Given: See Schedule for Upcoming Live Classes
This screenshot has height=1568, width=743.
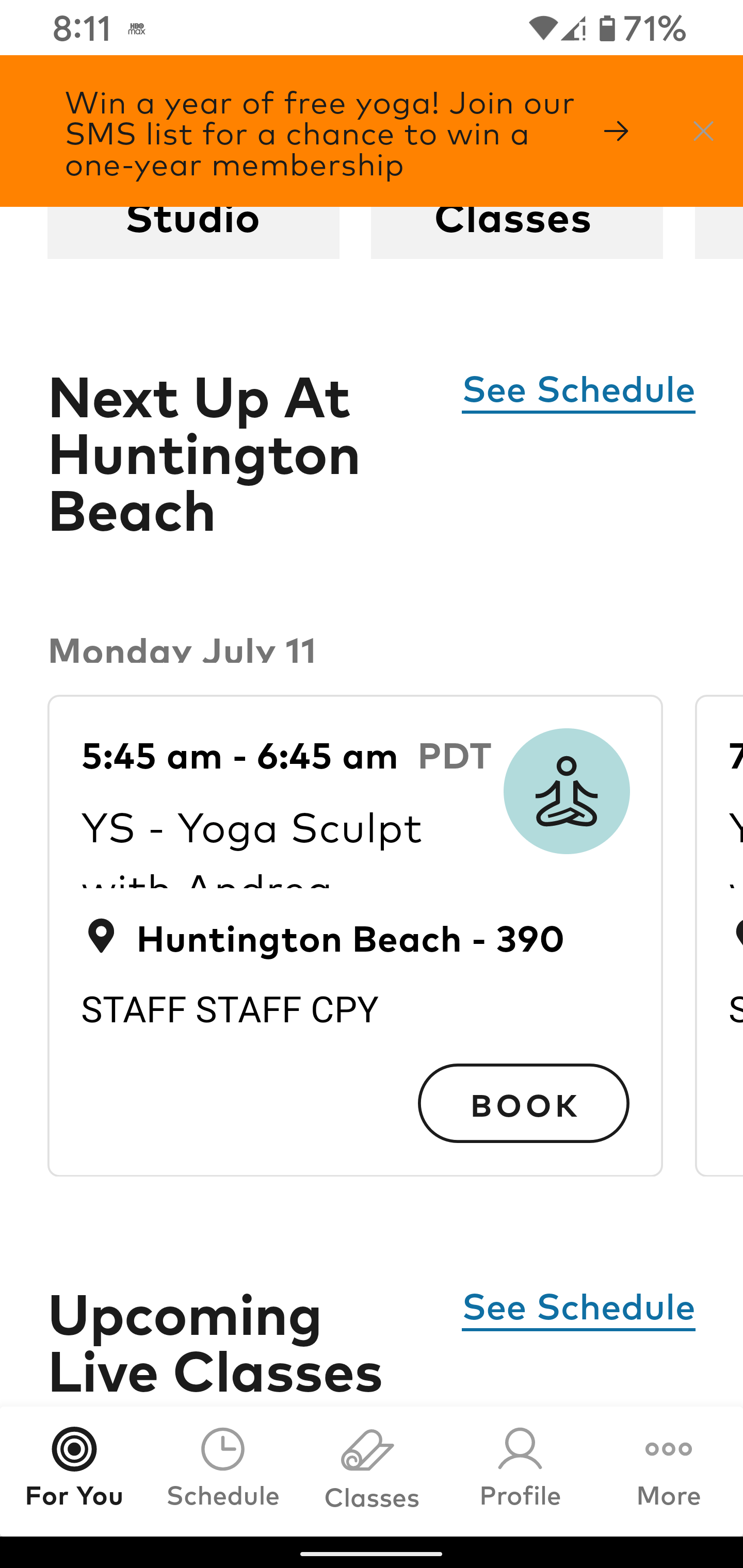Looking at the screenshot, I should tap(578, 1308).
